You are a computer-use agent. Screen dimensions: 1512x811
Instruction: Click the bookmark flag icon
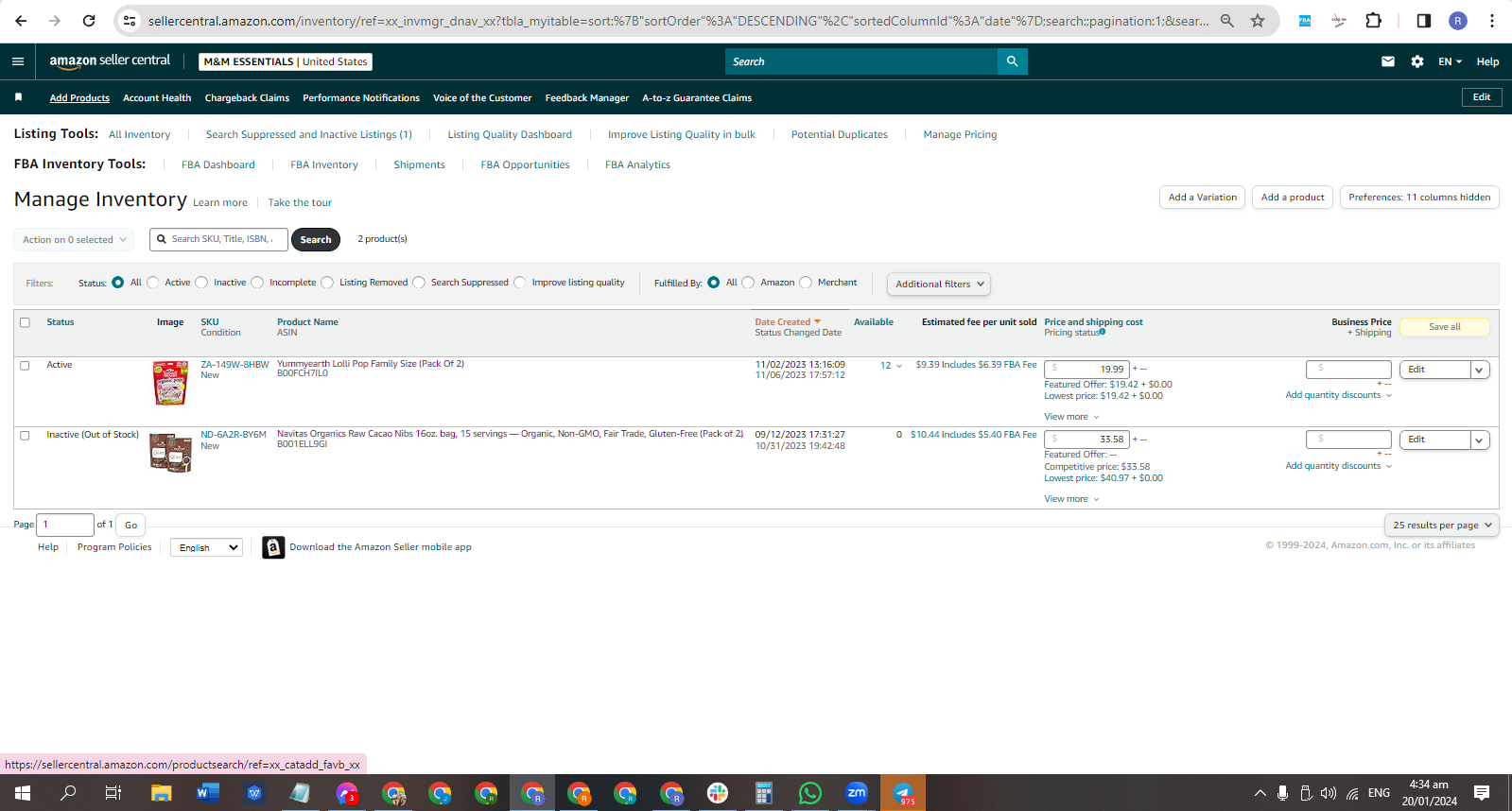(18, 97)
